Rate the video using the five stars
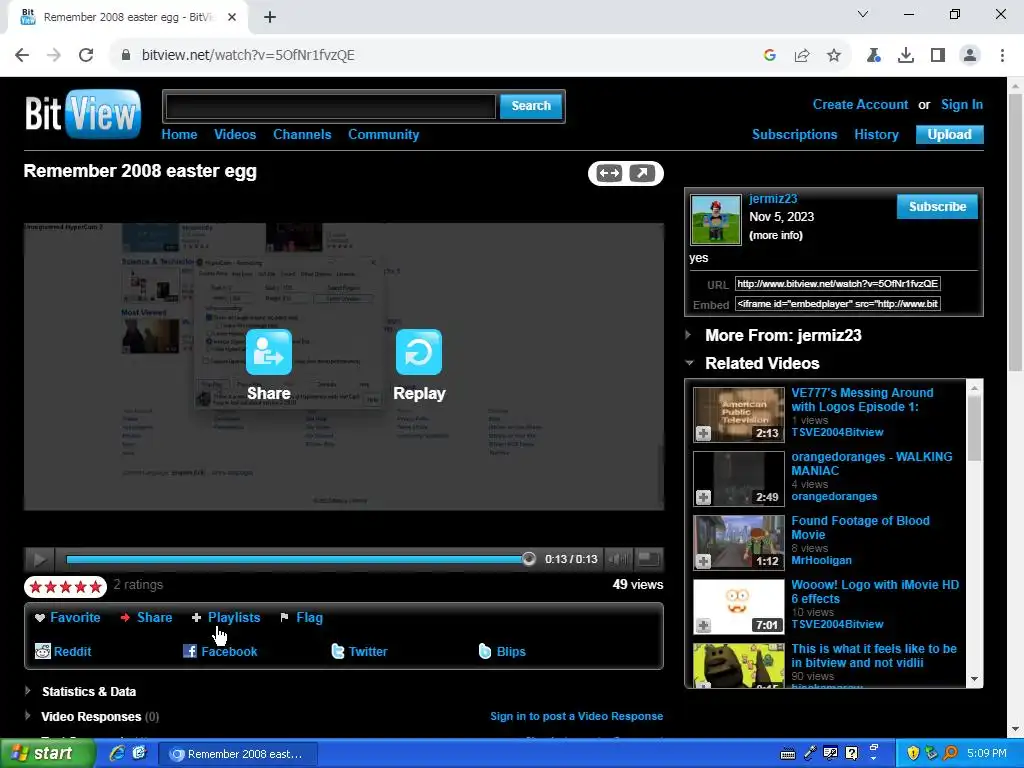The image size is (1024, 768). (x=65, y=587)
